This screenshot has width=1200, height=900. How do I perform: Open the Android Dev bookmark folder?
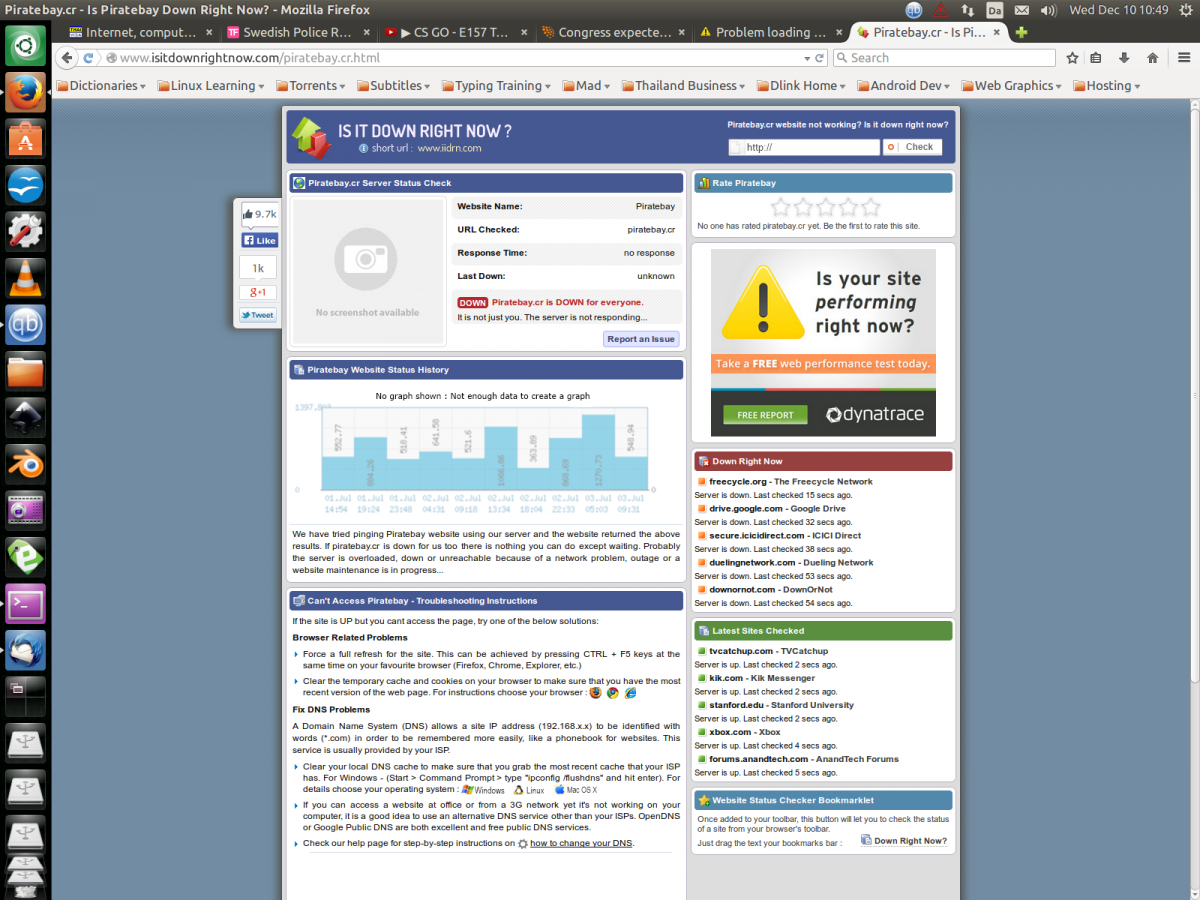click(904, 86)
